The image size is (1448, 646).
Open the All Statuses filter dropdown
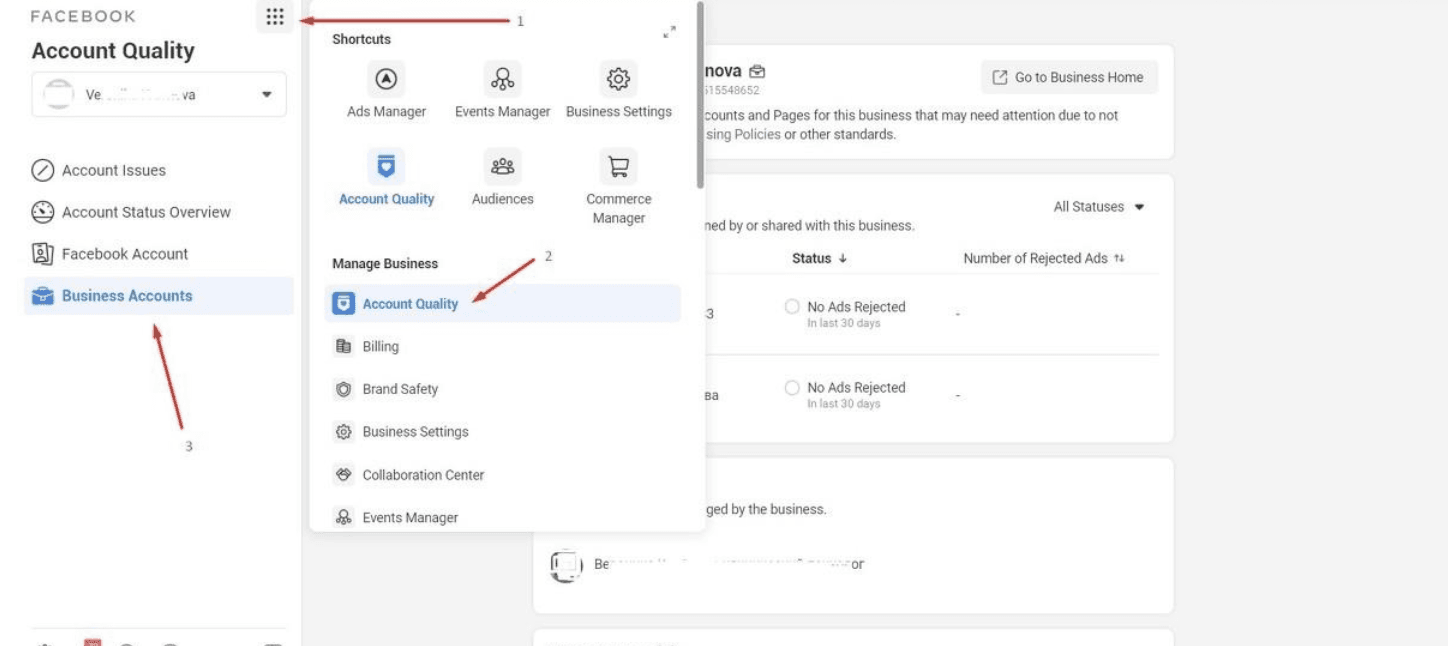(x=1099, y=207)
